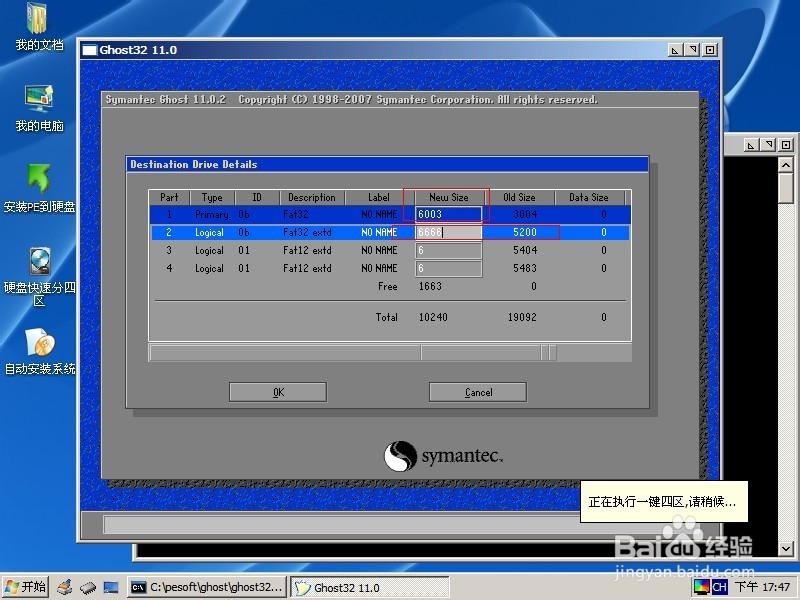Click Total old size value 19092
Image resolution: width=800 pixels, height=600 pixels.
[522, 317]
